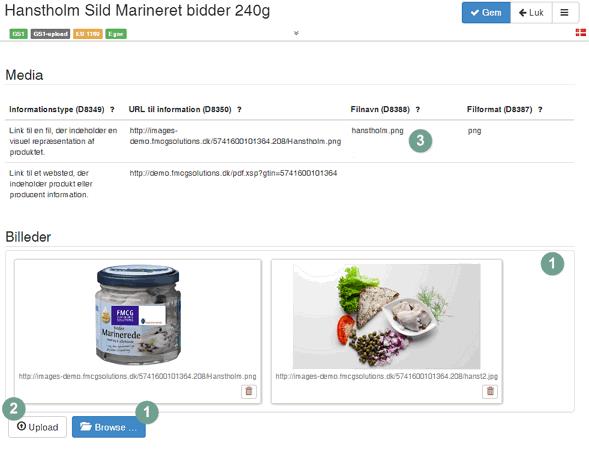Open the served herring plate thumbnail
The image size is (589, 449).
[x=387, y=316]
